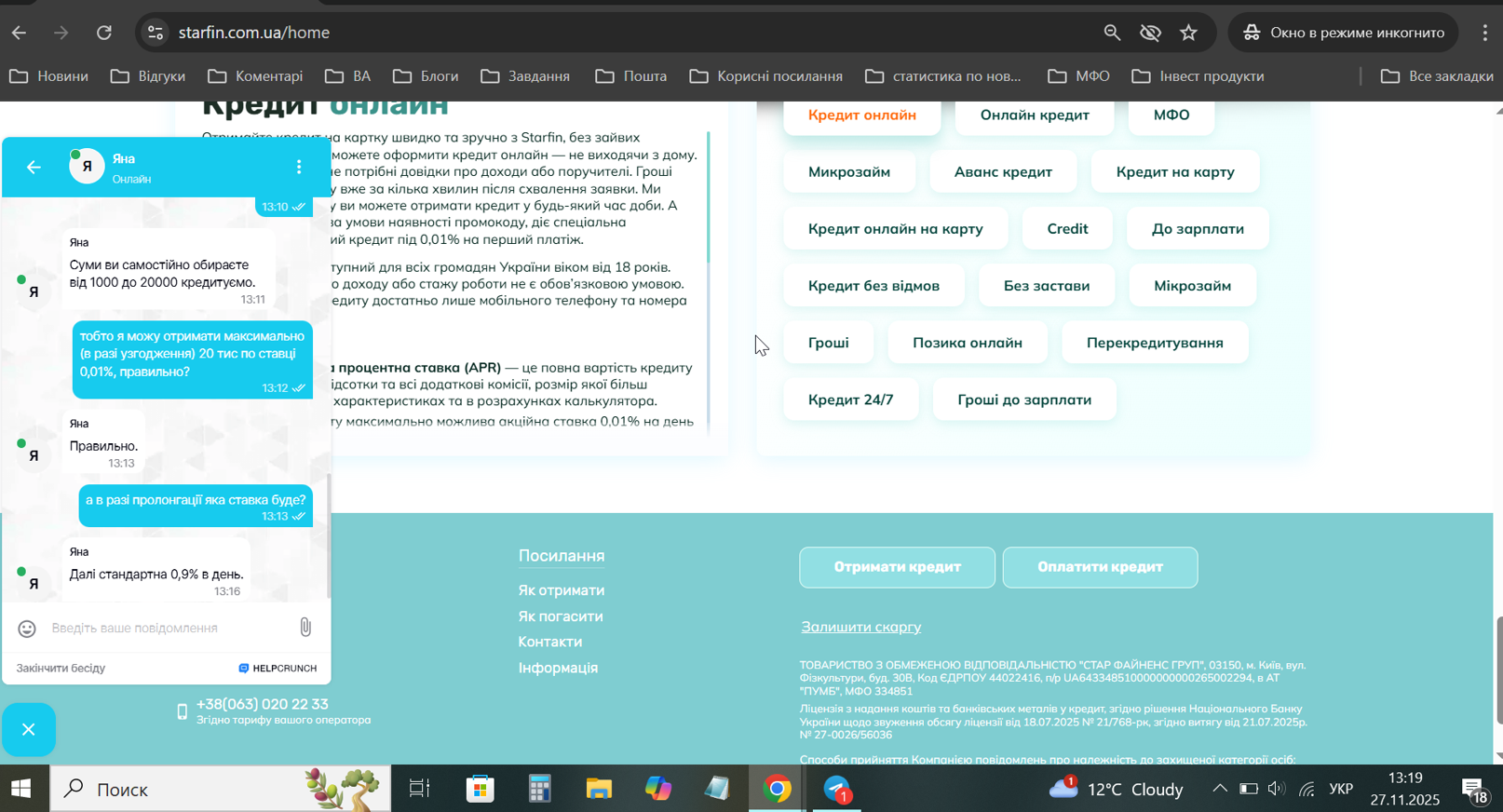Reload the starfin.com.ua page
The image size is (1503, 812).
104,33
